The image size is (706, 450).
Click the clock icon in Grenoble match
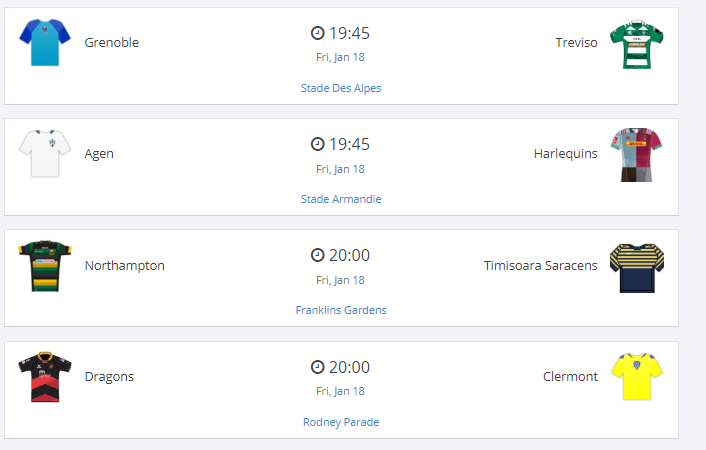318,33
